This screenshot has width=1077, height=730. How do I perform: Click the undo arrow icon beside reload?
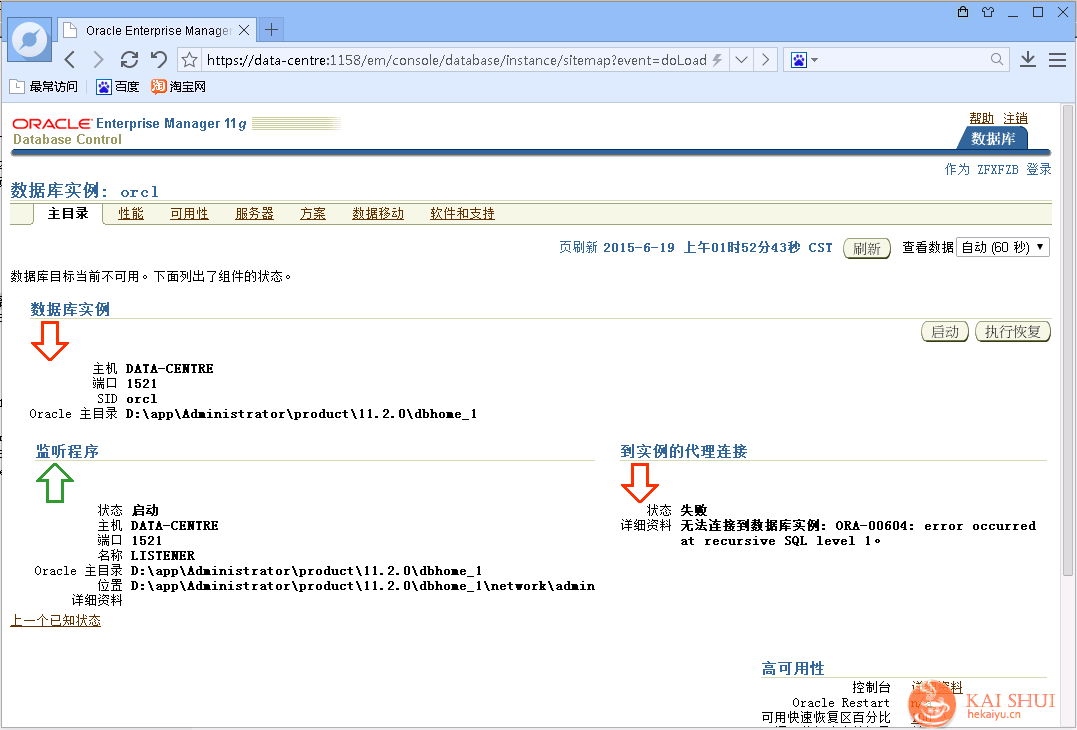(159, 60)
